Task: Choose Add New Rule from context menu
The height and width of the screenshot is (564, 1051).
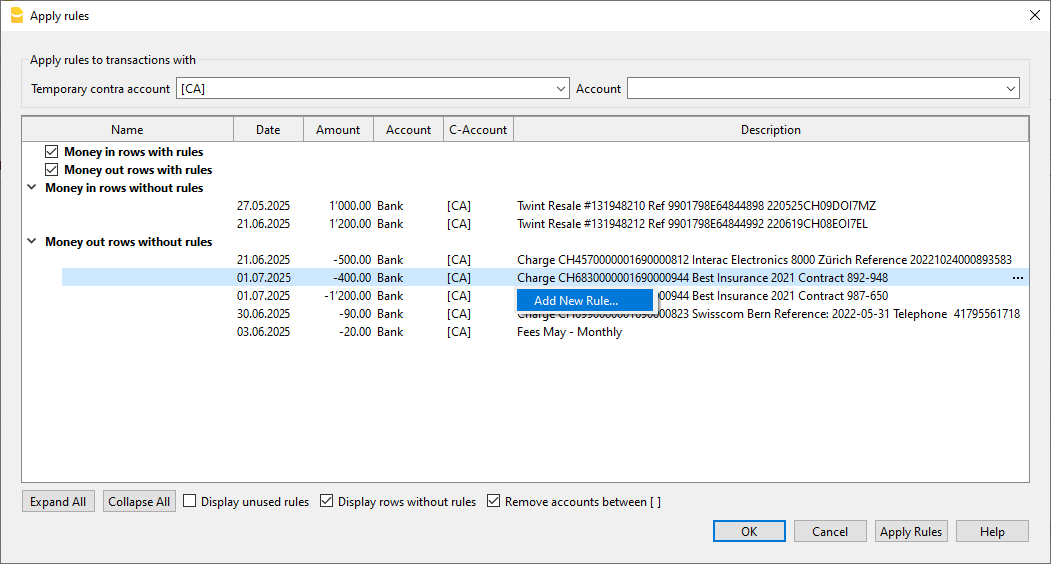Action: (x=576, y=300)
